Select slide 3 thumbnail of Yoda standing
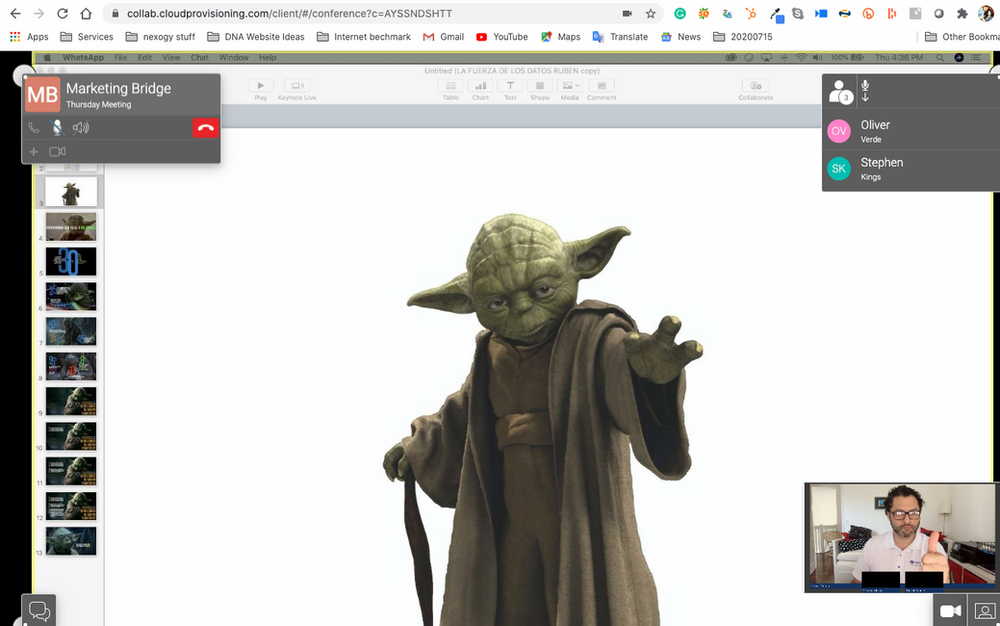This screenshot has height=626, width=1000. coord(71,191)
